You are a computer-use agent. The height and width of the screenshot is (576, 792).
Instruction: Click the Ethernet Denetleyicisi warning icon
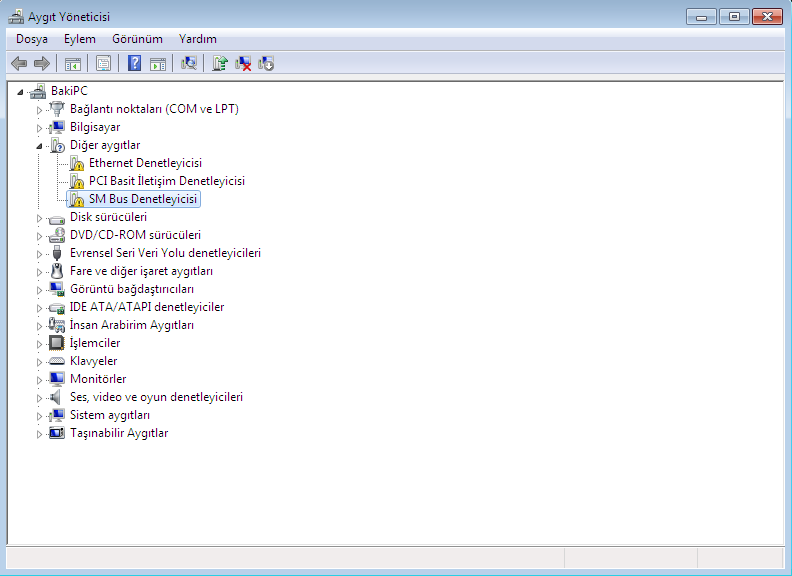tap(77, 163)
